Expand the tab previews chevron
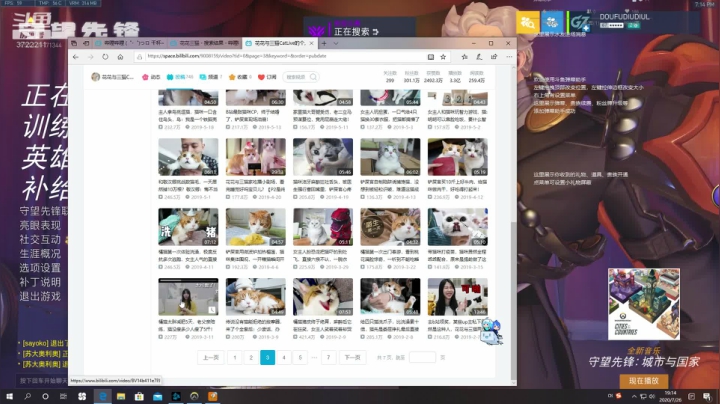720x404 pixels. [336, 43]
